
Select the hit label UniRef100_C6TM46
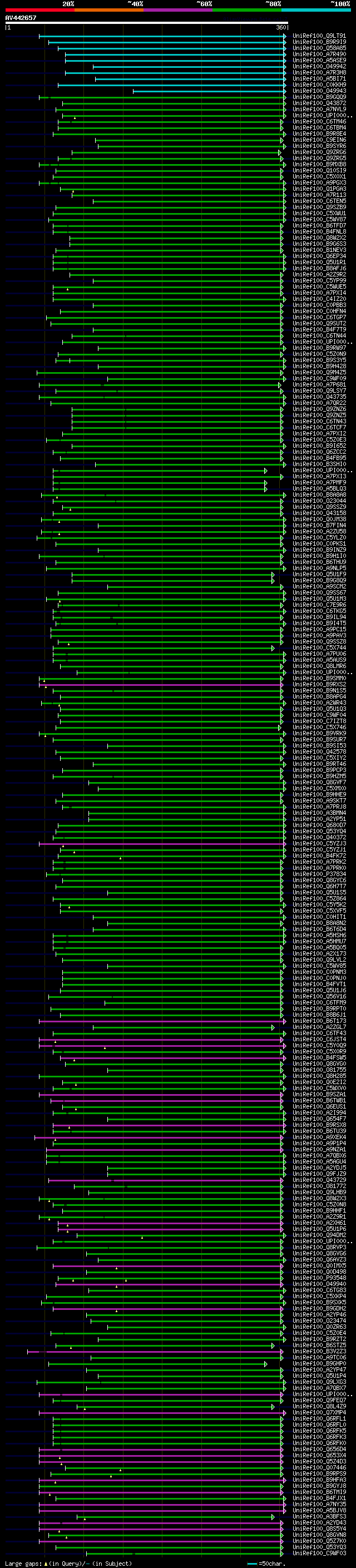(319, 122)
